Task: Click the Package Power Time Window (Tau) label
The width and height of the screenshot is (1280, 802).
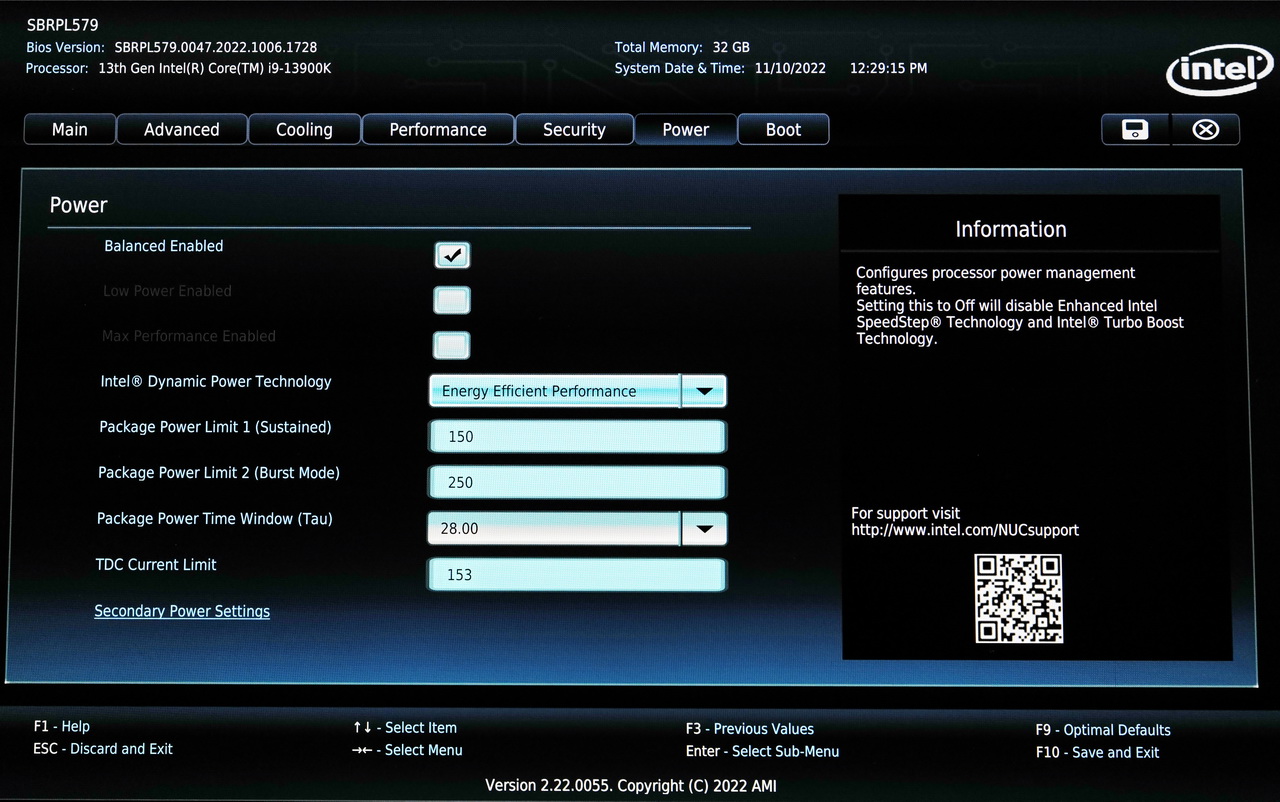Action: pyautogui.click(x=215, y=519)
